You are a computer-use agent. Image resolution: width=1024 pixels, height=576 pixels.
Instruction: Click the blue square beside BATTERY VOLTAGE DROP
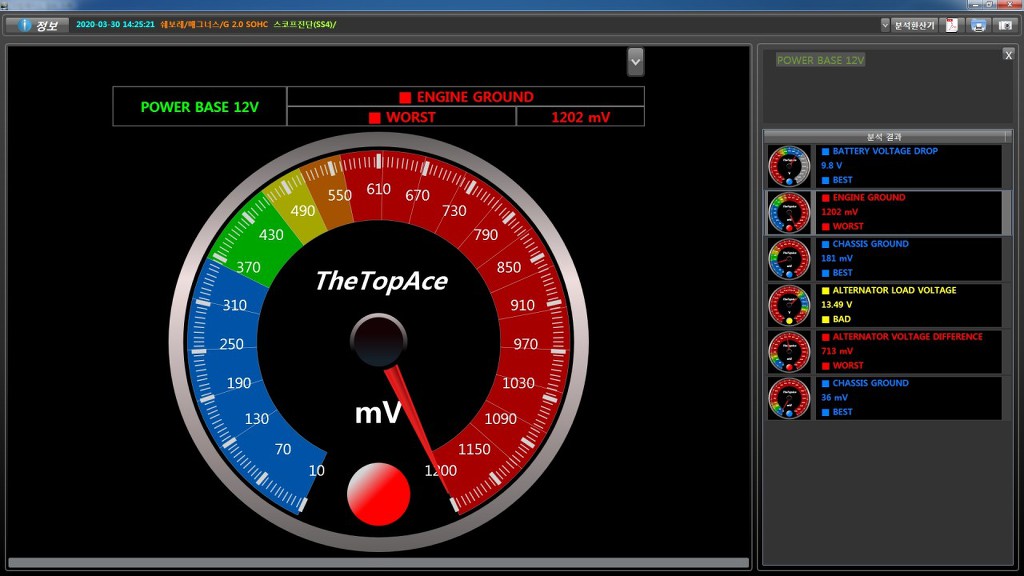click(x=825, y=152)
